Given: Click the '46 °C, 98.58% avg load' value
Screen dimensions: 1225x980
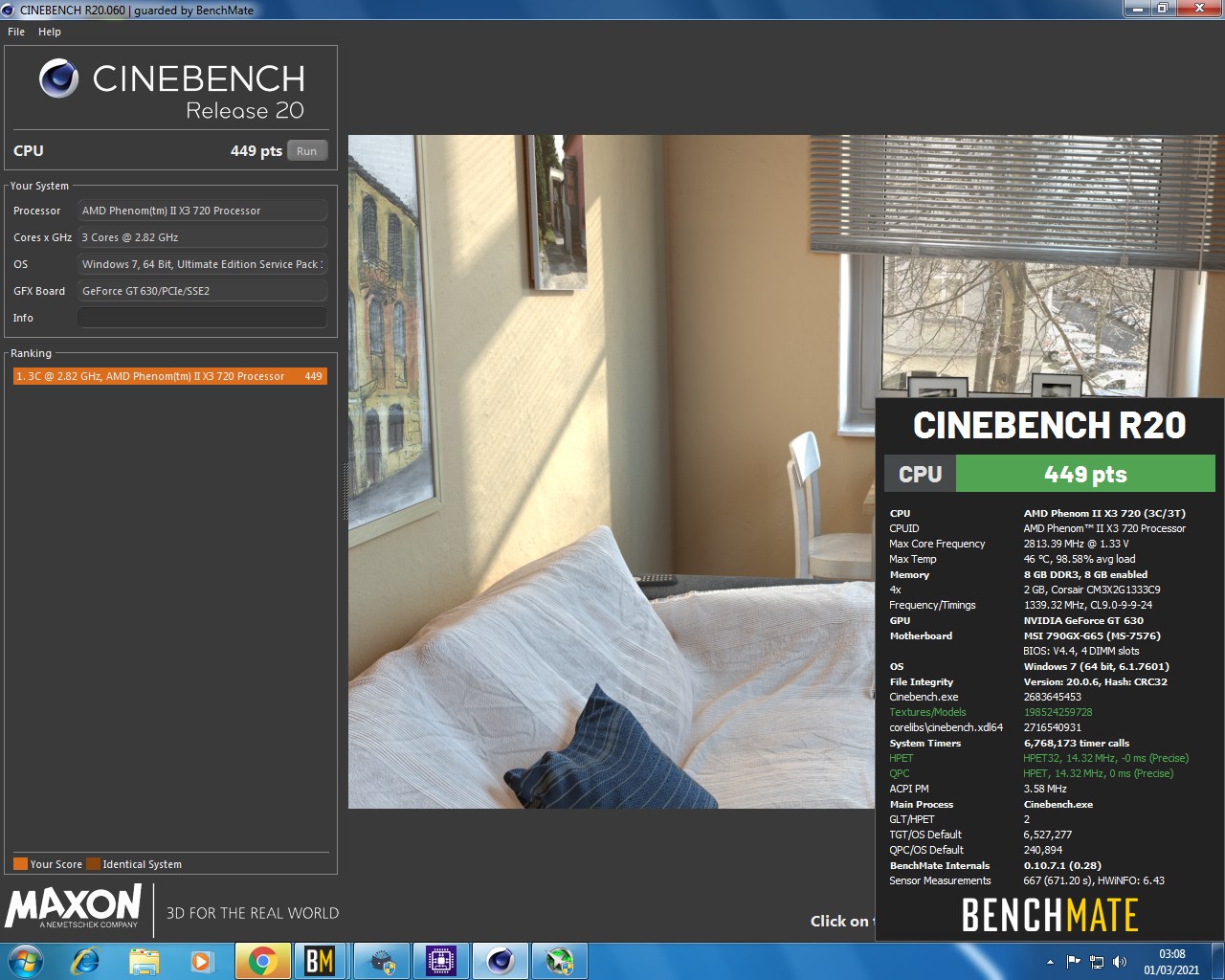Looking at the screenshot, I should pyautogui.click(x=1080, y=559).
